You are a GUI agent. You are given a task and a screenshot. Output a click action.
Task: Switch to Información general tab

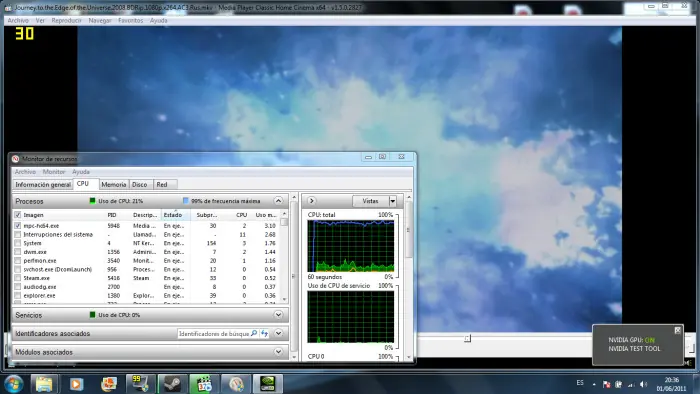tap(43, 185)
